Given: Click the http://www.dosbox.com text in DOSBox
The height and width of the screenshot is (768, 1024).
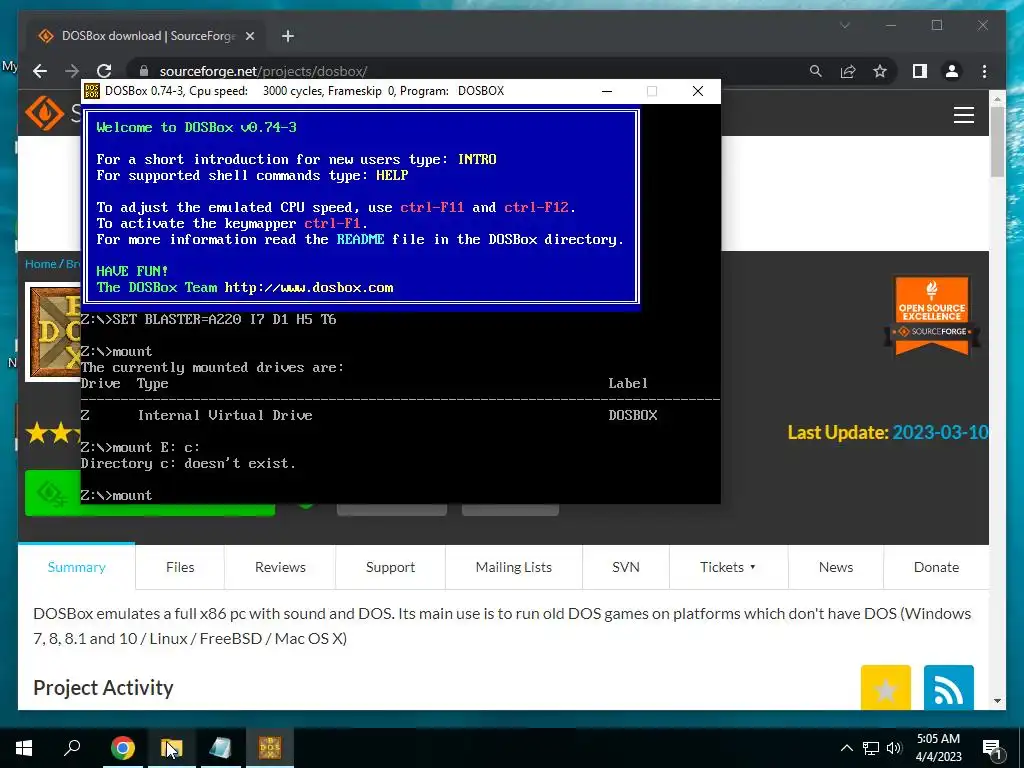Looking at the screenshot, I should point(309,287).
